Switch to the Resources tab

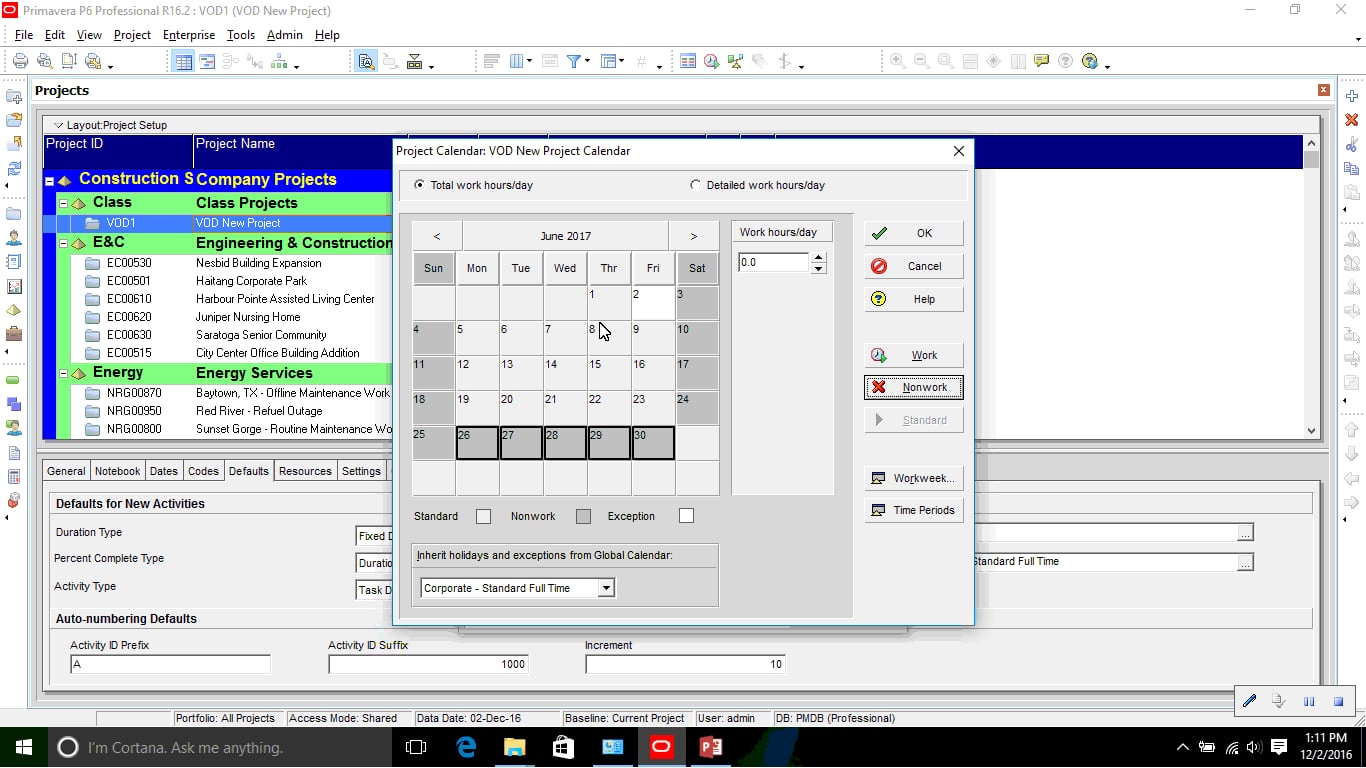(x=305, y=471)
